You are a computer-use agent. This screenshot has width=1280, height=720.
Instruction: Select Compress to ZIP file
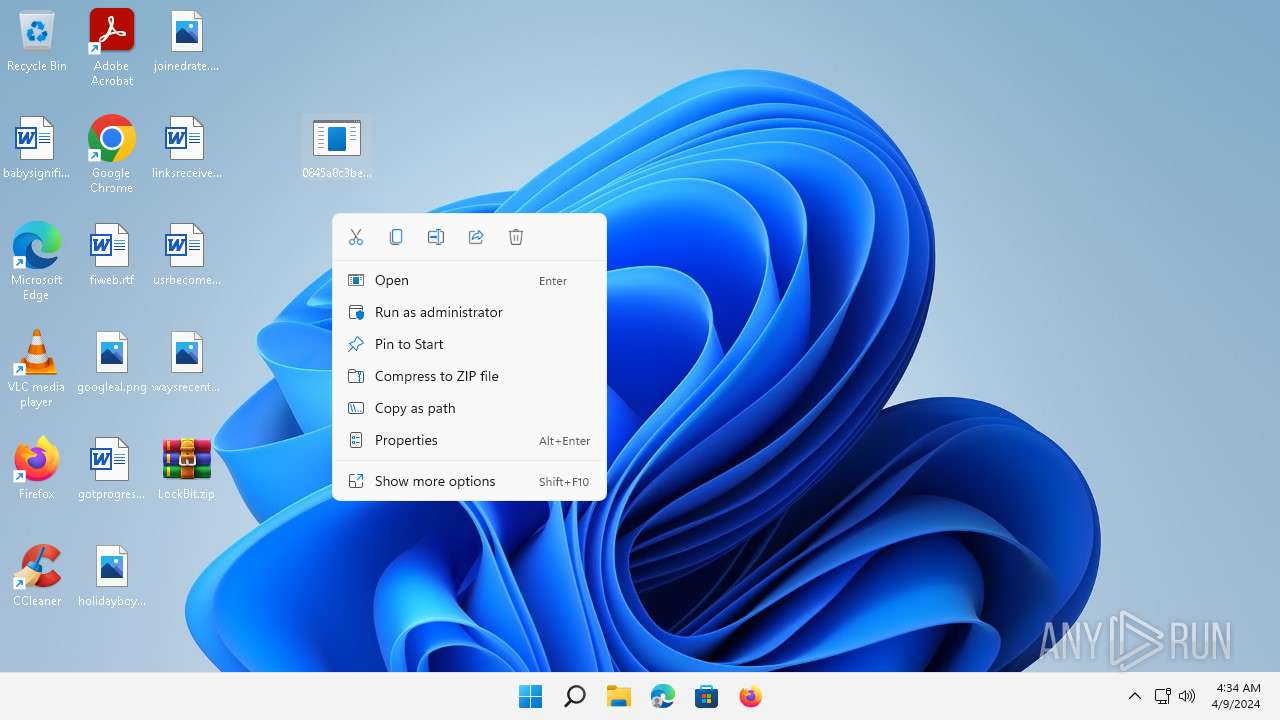pyautogui.click(x=469, y=376)
